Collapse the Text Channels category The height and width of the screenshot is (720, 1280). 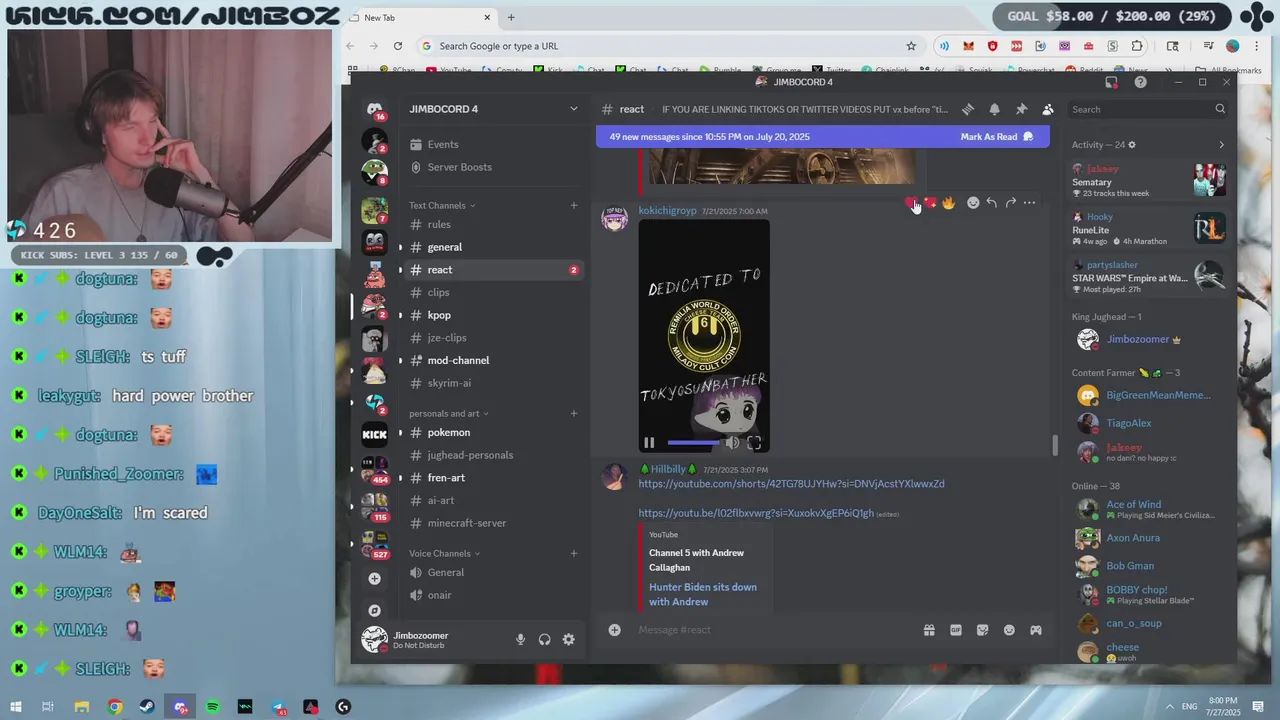pos(442,206)
